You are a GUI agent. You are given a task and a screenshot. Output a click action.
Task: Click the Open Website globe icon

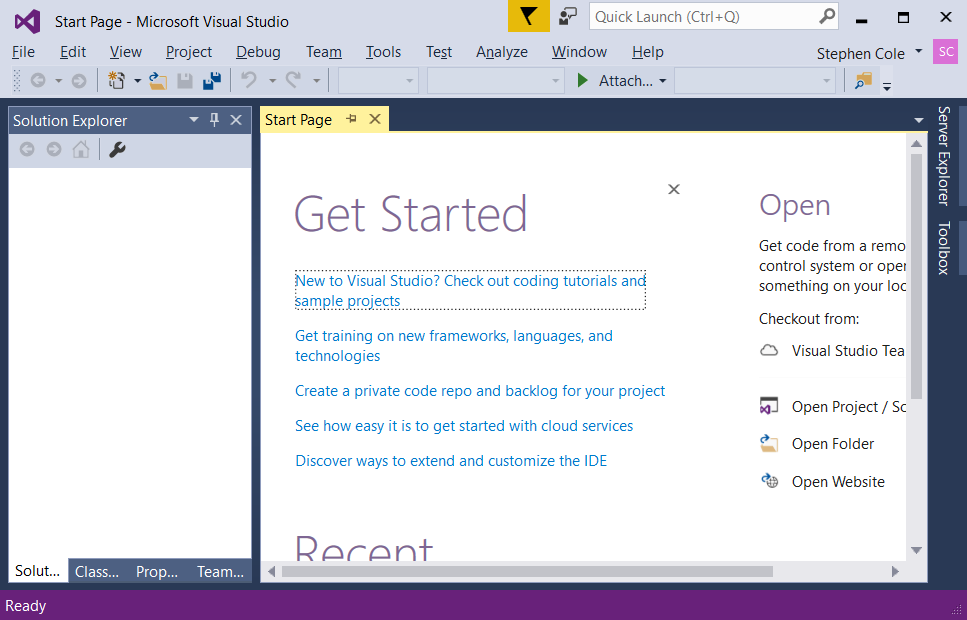[769, 481]
